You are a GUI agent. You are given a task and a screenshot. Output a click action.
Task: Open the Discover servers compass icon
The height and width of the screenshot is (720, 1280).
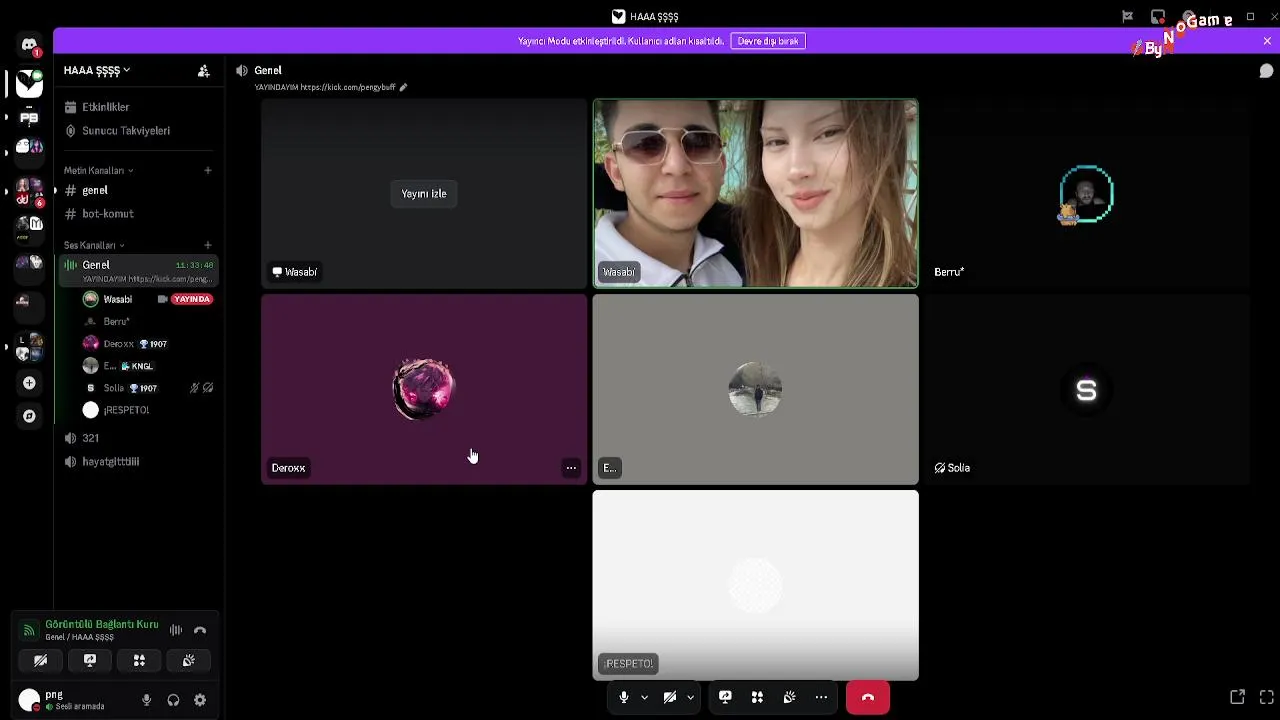pos(29,416)
